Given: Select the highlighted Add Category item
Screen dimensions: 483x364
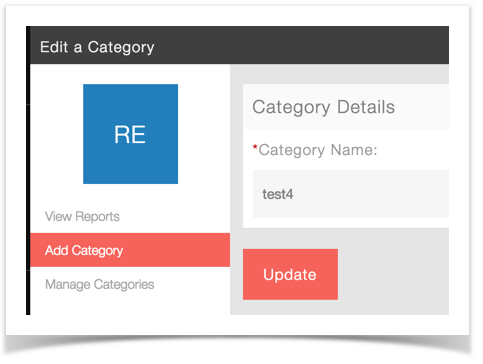Looking at the screenshot, I should [130, 250].
